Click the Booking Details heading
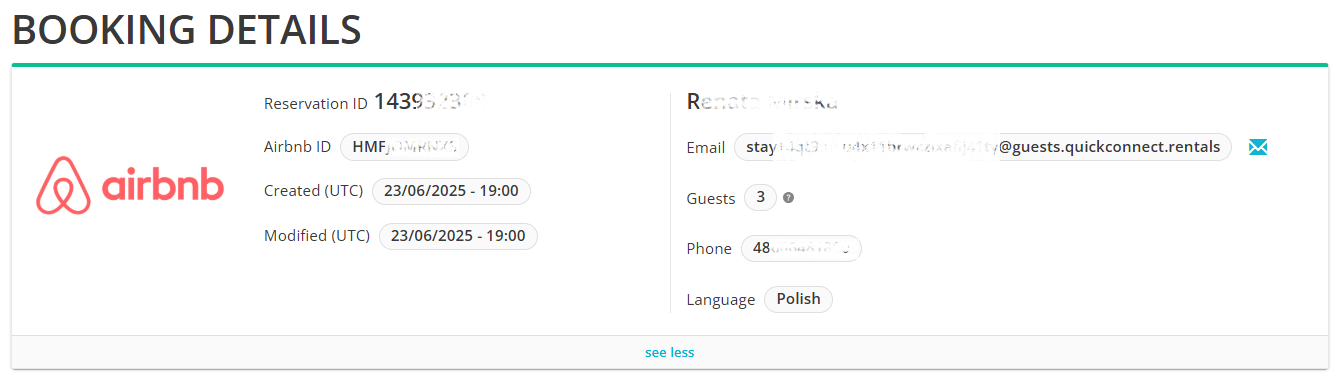This screenshot has height=377, width=1334. tap(186, 30)
